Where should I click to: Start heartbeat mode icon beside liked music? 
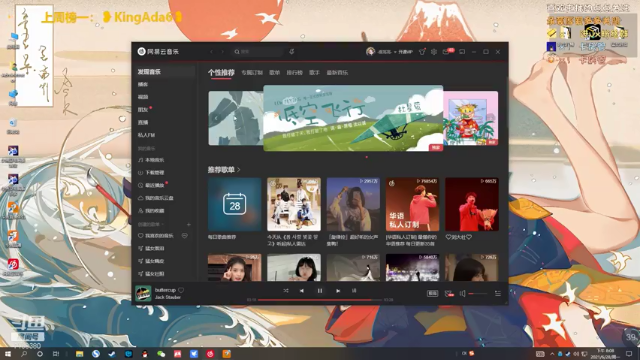tap(184, 236)
